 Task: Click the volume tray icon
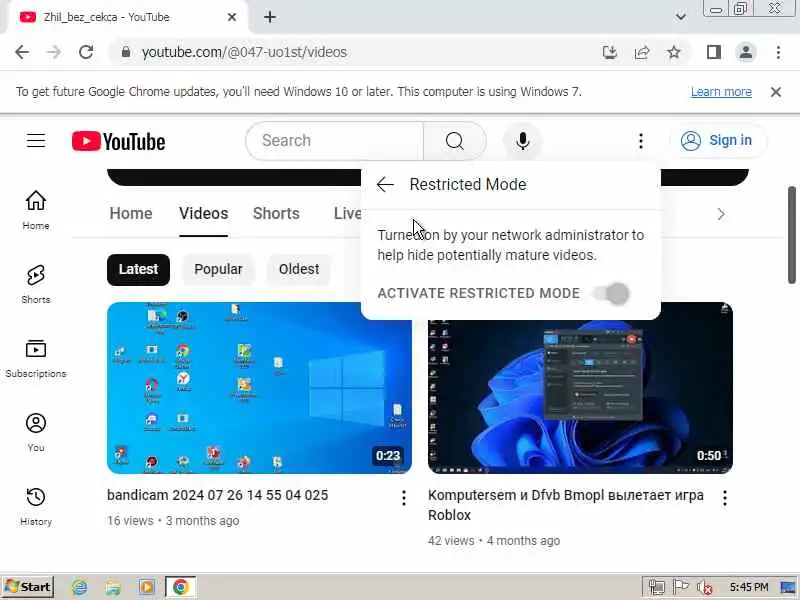[x=704, y=588]
